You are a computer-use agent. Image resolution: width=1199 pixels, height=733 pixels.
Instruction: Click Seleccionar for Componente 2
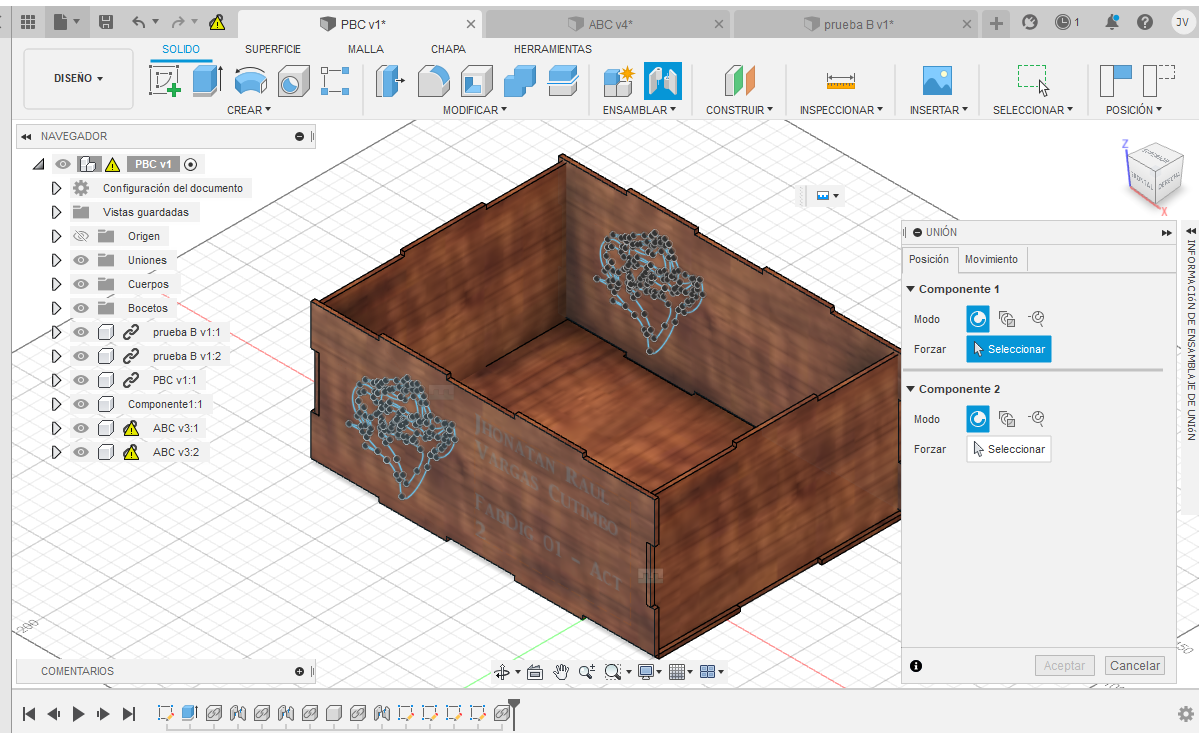point(1009,449)
